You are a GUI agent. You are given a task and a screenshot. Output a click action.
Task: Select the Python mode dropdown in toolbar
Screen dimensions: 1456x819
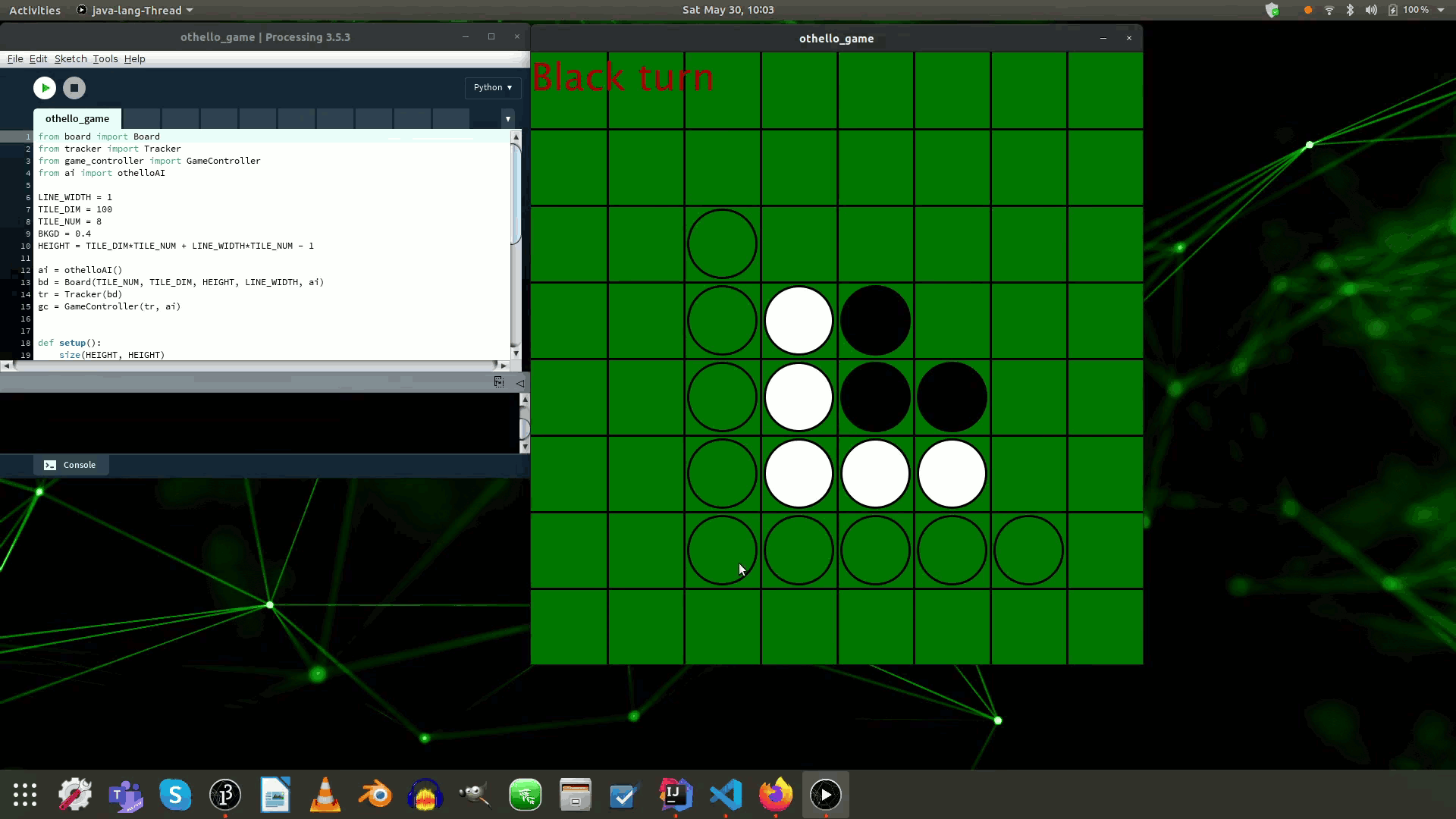(x=493, y=87)
